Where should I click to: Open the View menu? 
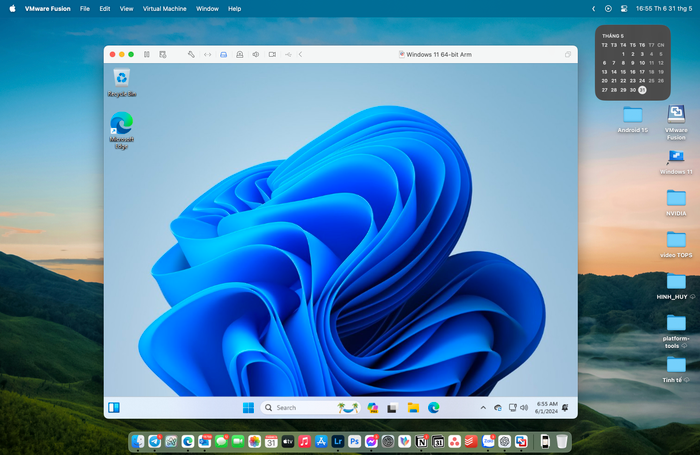coord(126,8)
